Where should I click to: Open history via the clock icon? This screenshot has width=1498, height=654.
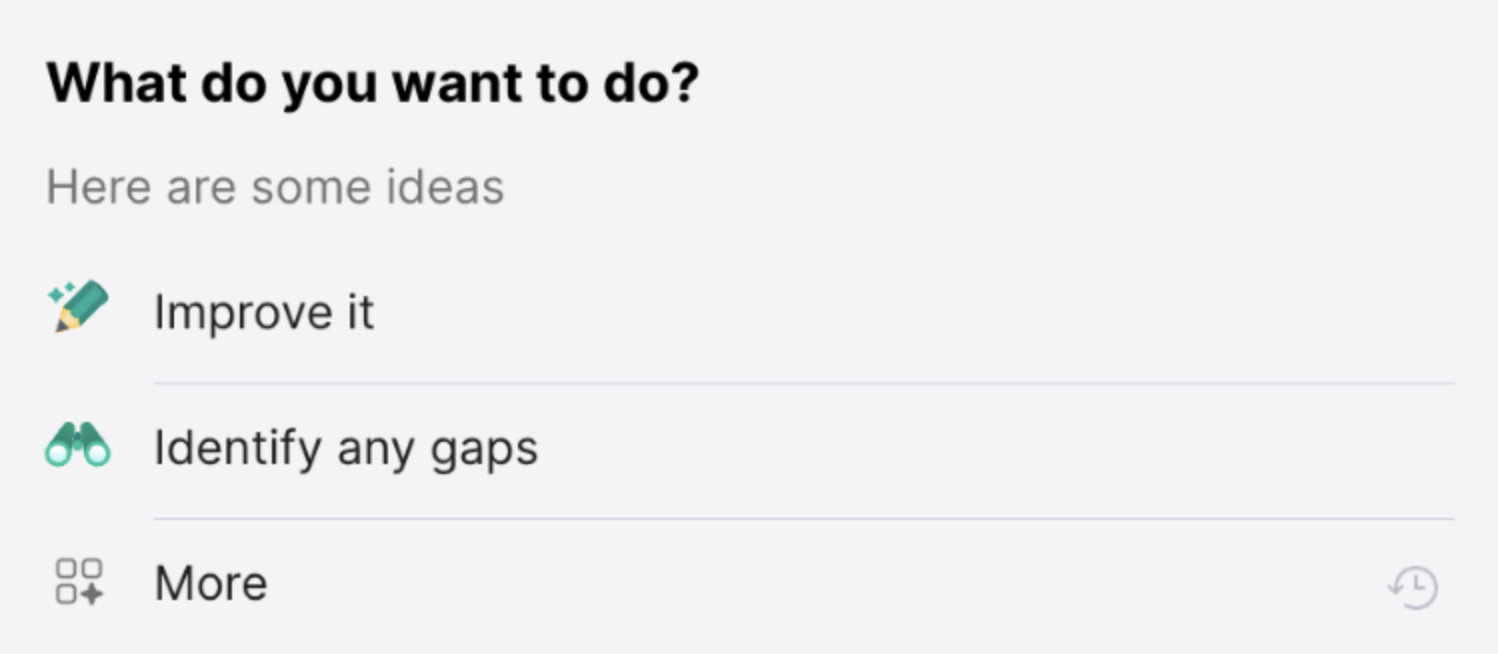pyautogui.click(x=1413, y=587)
